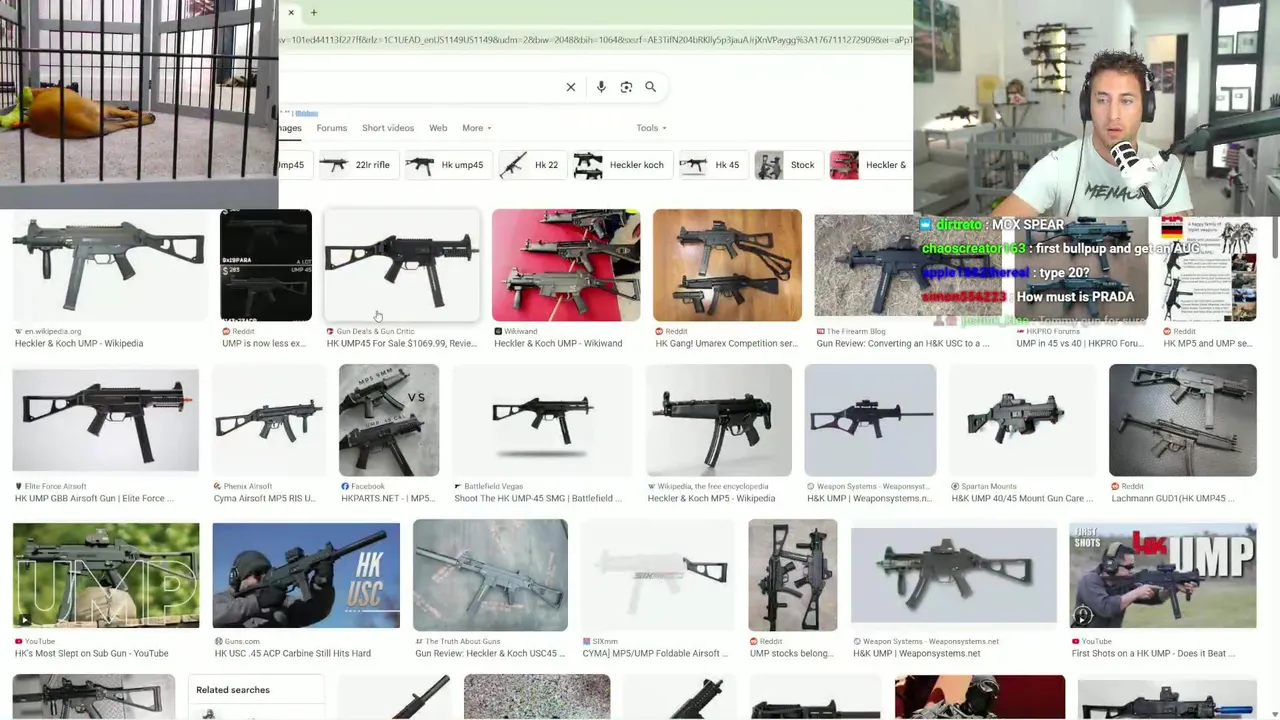This screenshot has height=720, width=1280.
Task: Open the Forums search tab
Action: pyautogui.click(x=332, y=128)
